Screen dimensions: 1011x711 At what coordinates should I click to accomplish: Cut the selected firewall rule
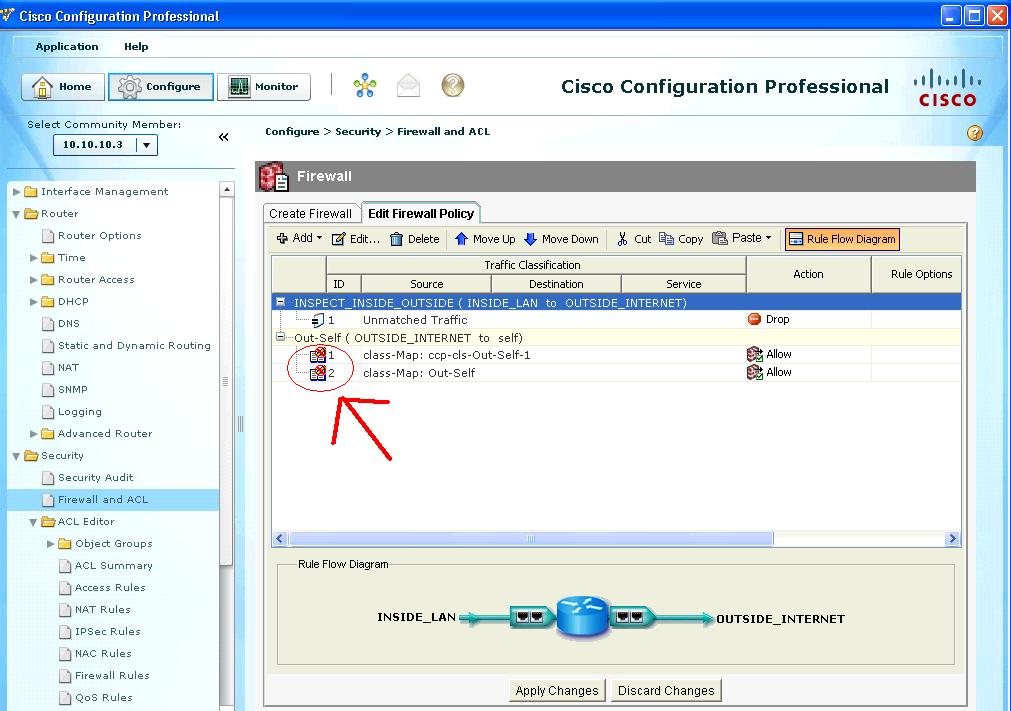coord(634,239)
